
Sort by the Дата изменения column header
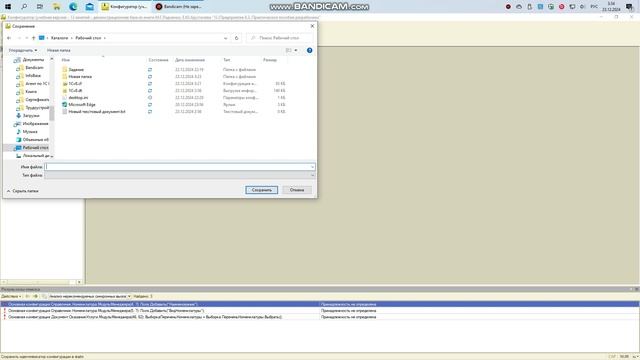point(190,60)
